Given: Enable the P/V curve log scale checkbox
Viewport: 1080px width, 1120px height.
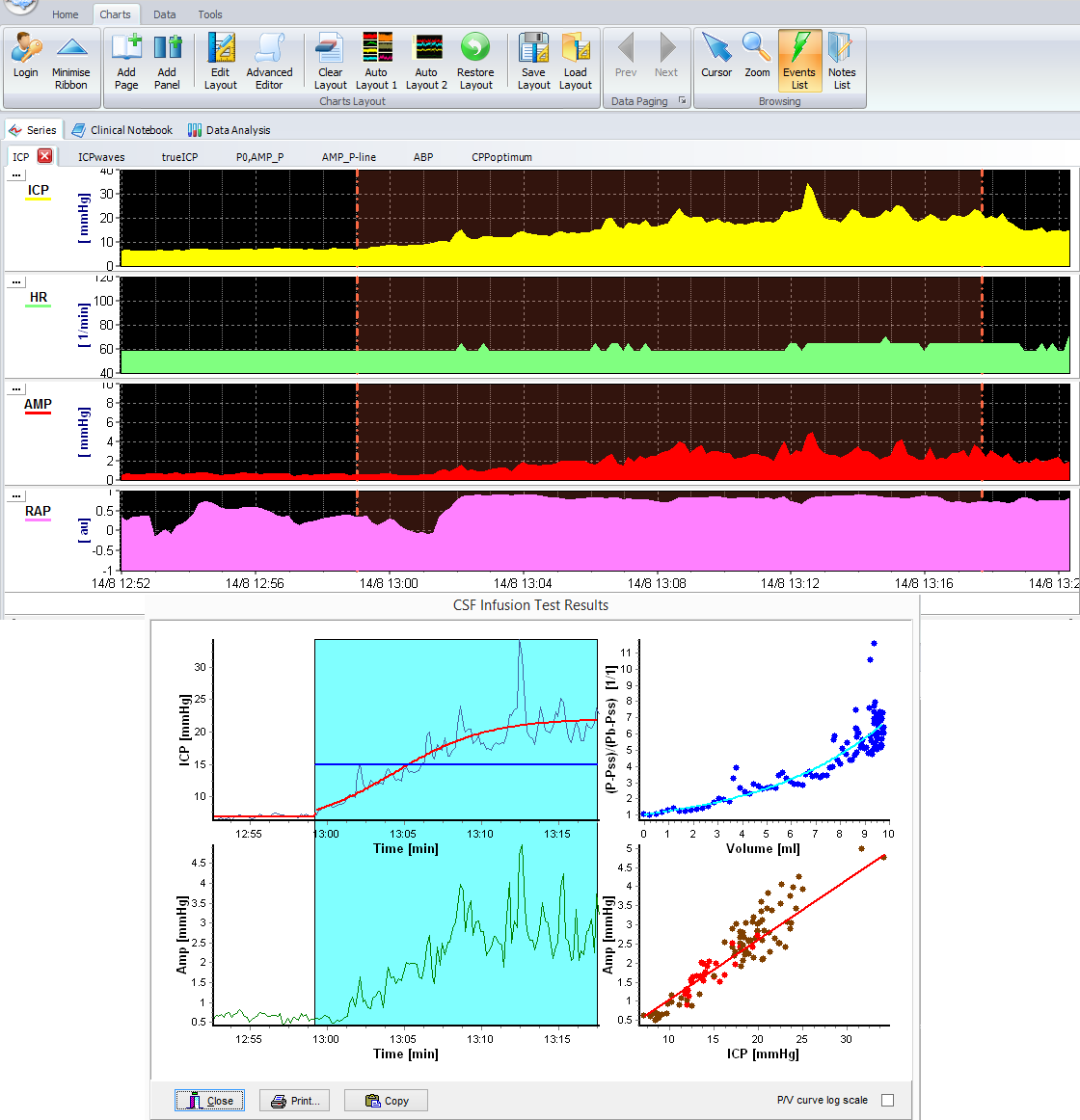Looking at the screenshot, I should pyautogui.click(x=887, y=1100).
